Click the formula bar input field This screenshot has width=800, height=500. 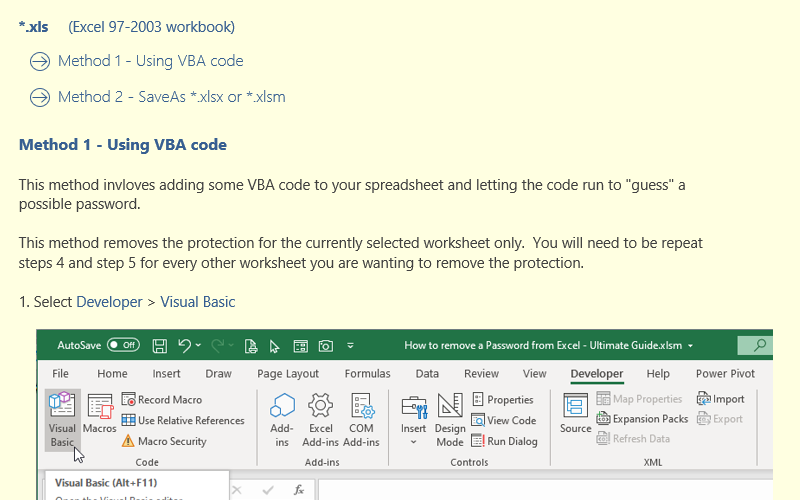pyautogui.click(x=545, y=490)
